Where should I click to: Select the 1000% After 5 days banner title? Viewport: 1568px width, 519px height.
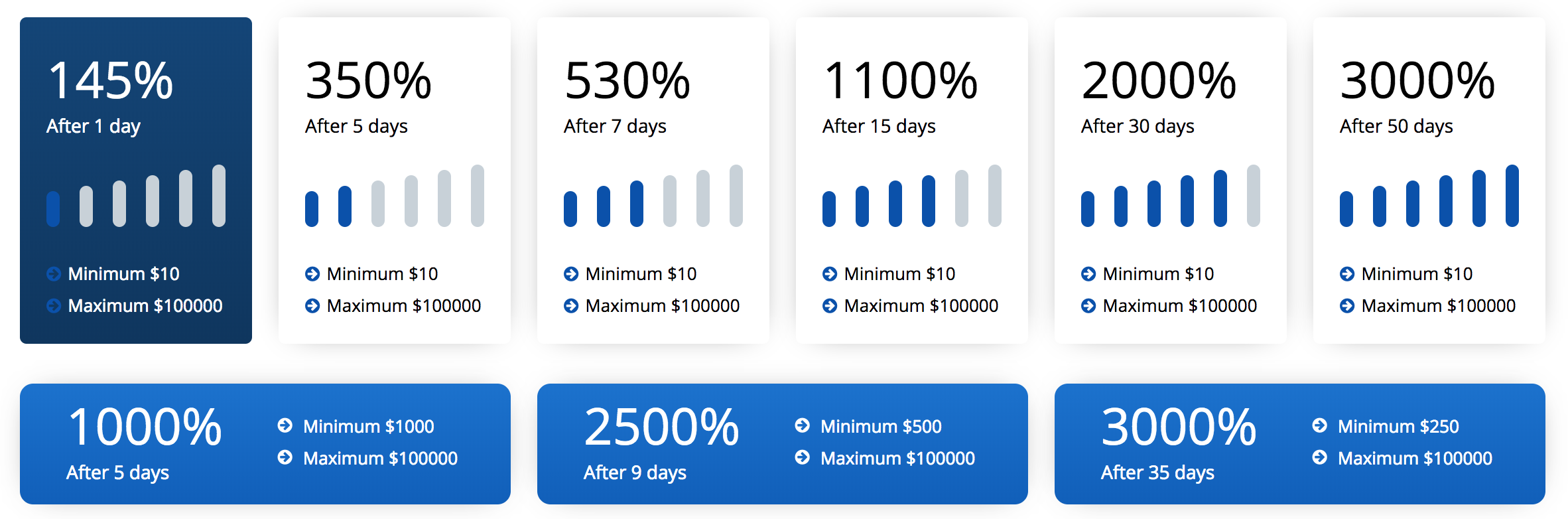[145, 427]
